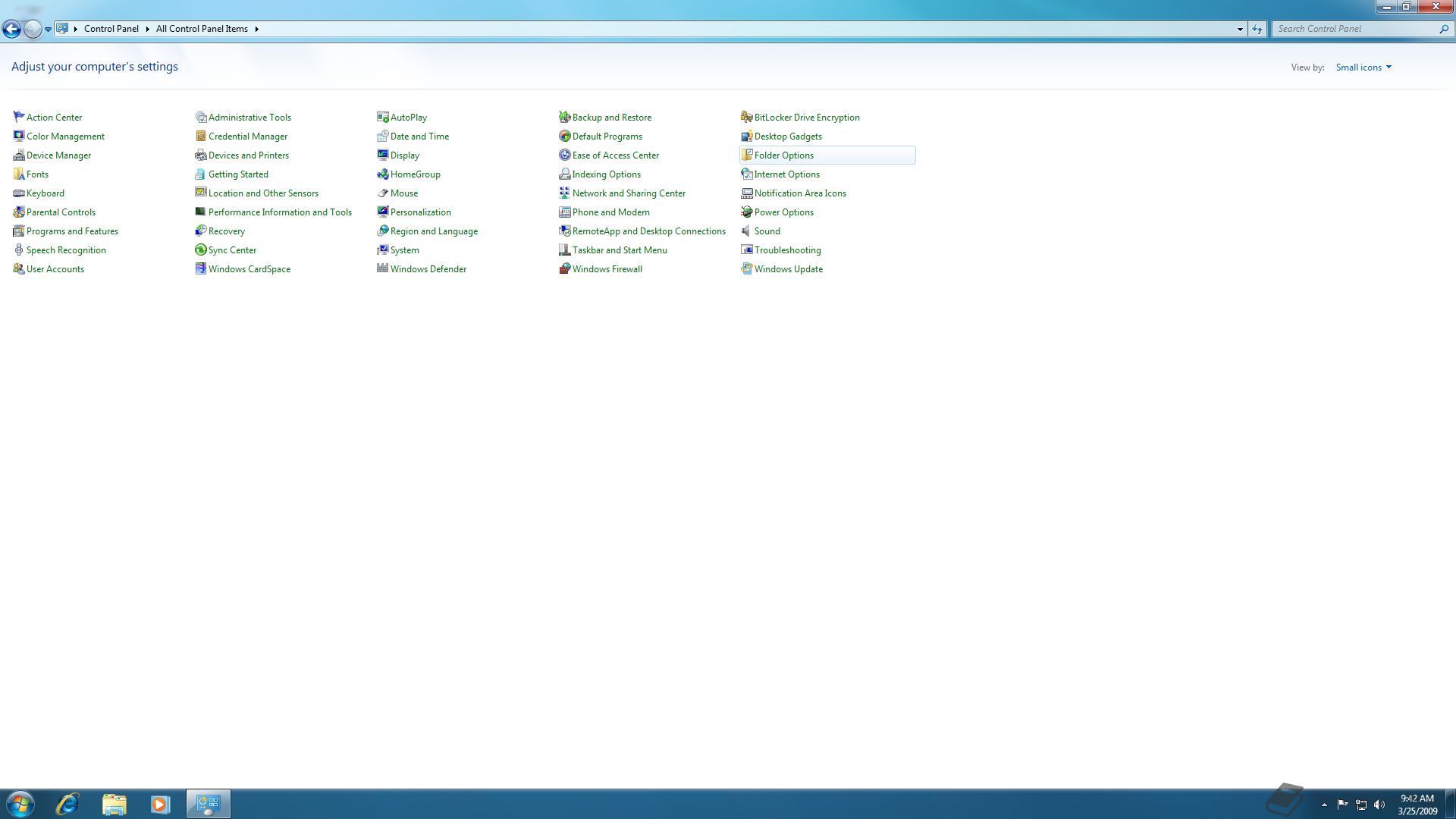Click the Windows CardSpace icon
The height and width of the screenshot is (819, 1456).
coord(201,268)
